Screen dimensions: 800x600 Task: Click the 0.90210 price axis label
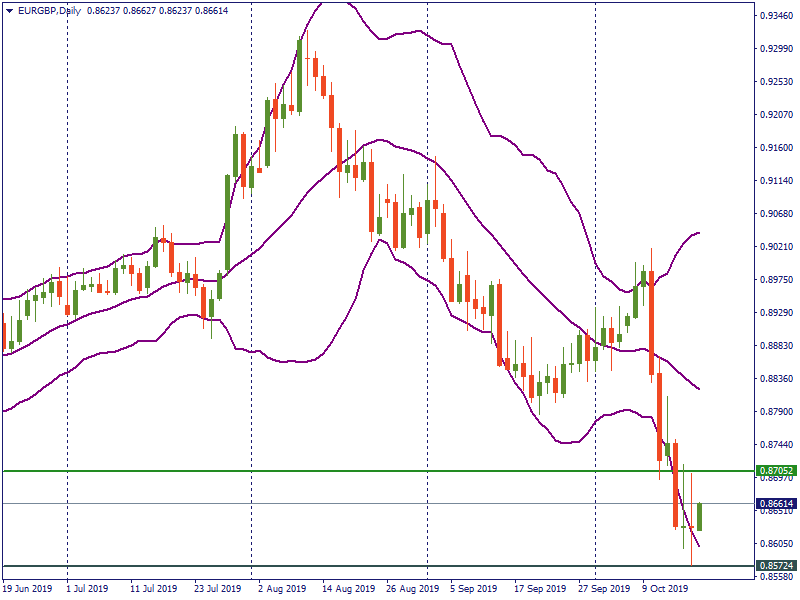tap(777, 247)
